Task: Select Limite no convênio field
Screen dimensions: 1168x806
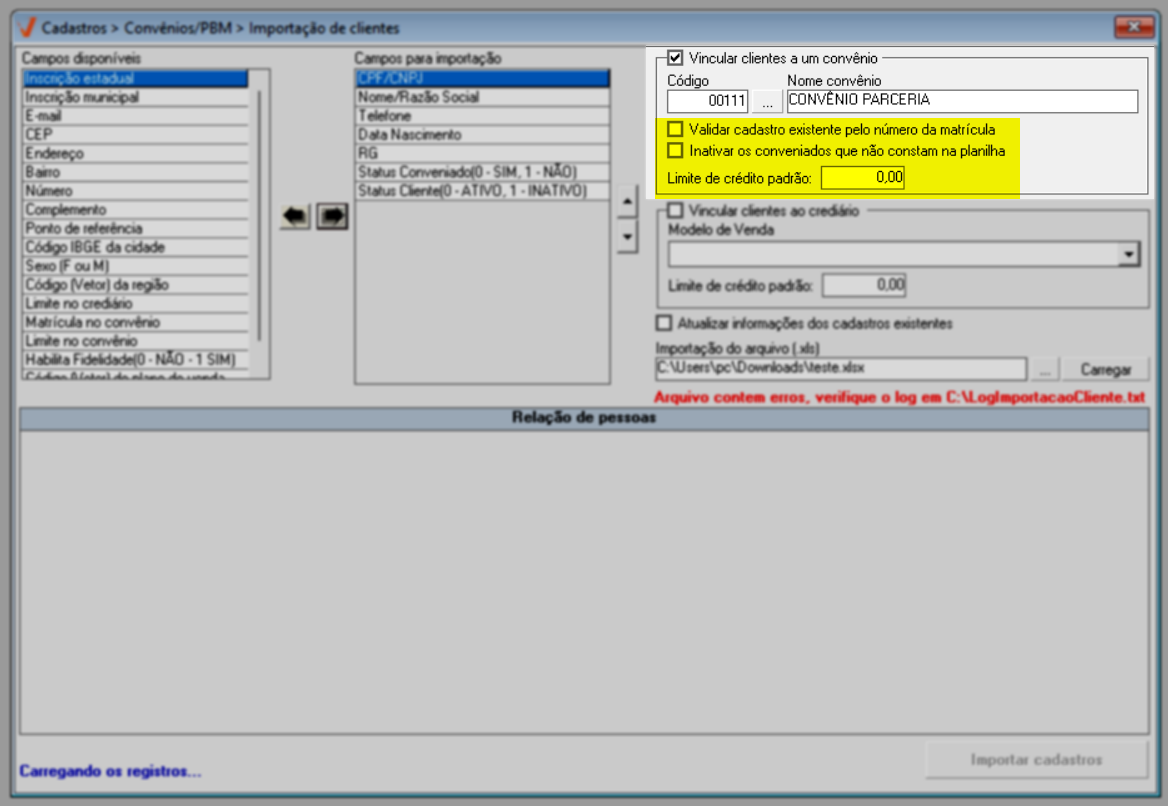Action: tap(136, 340)
